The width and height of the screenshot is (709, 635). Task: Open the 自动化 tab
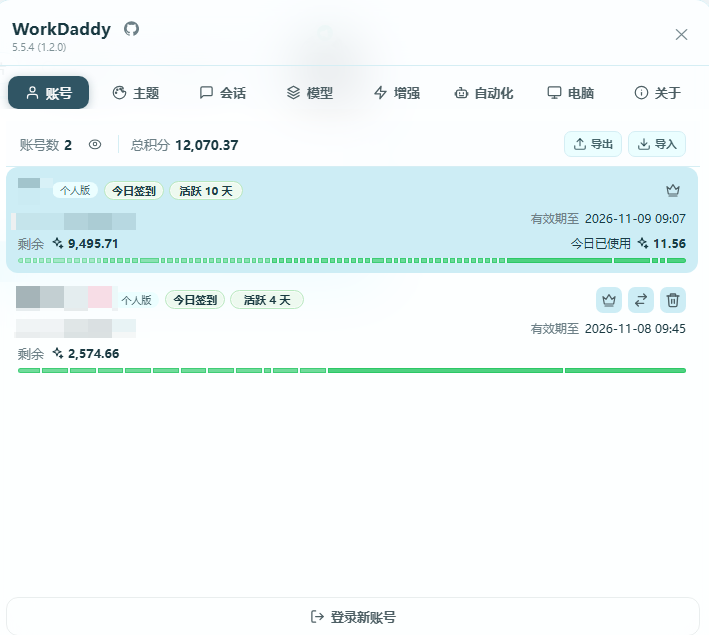(x=483, y=93)
